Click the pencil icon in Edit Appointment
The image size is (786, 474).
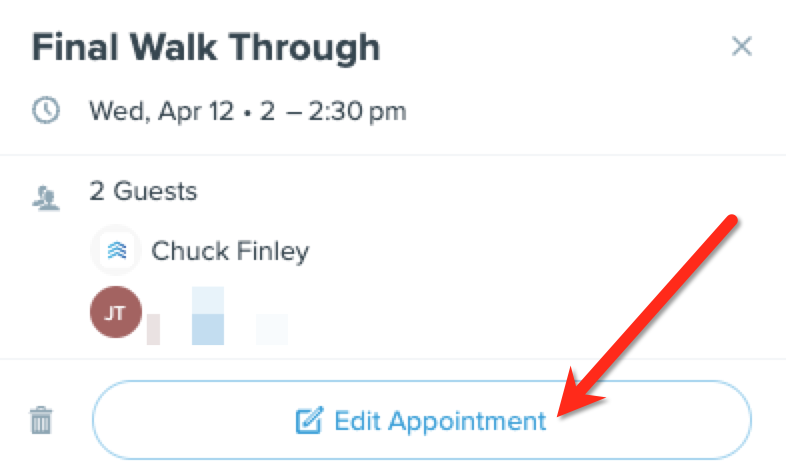pos(309,420)
